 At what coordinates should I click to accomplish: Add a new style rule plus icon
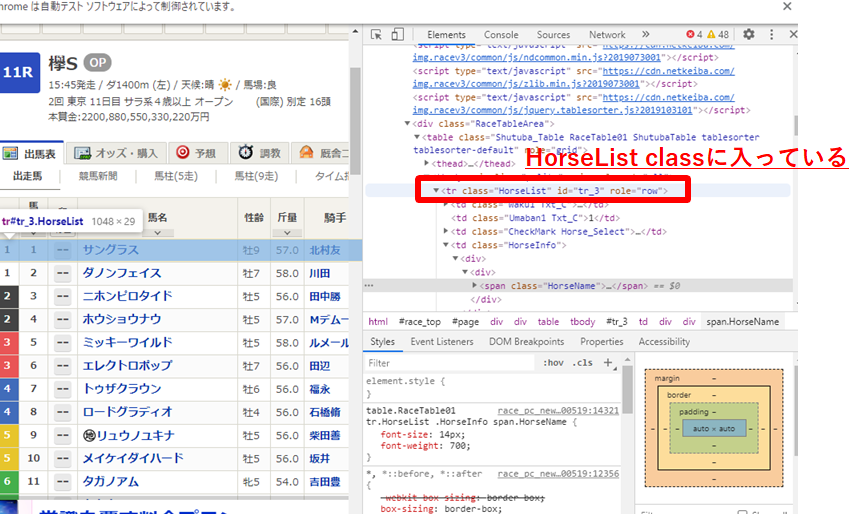[x=608, y=362]
